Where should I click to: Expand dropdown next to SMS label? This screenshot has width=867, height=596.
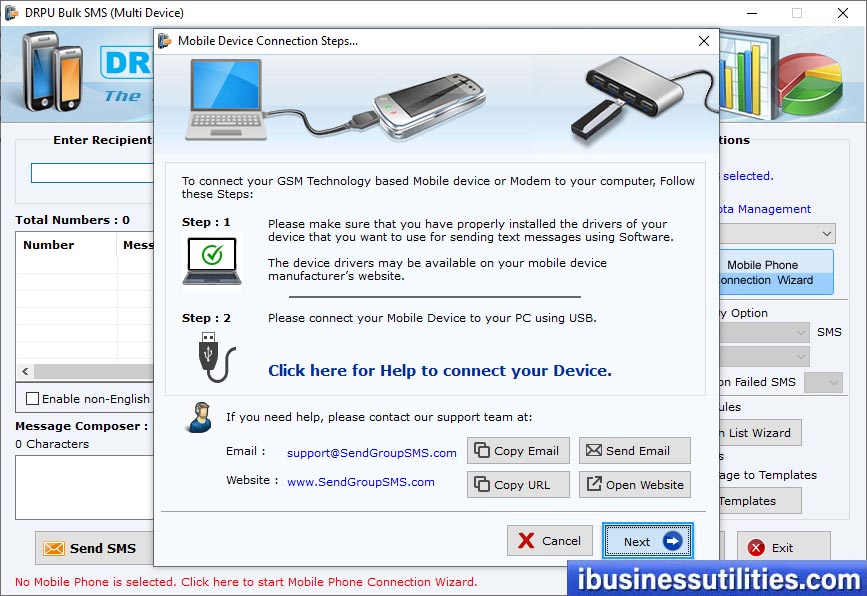click(x=800, y=332)
